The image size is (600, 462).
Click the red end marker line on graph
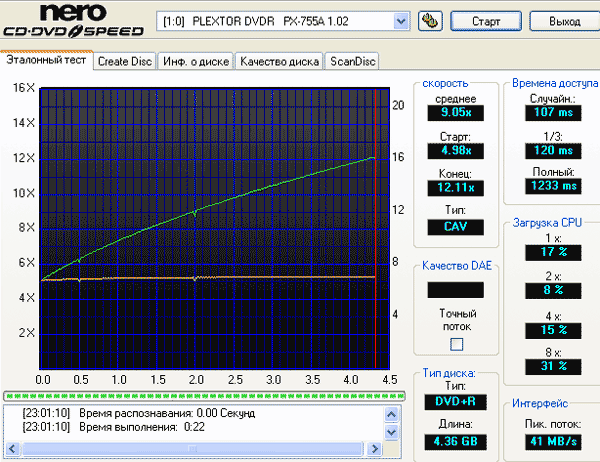[x=375, y=229]
